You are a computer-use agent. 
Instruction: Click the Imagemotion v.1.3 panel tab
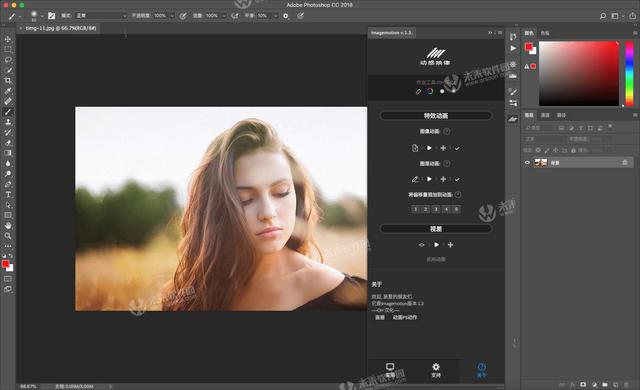[x=391, y=33]
